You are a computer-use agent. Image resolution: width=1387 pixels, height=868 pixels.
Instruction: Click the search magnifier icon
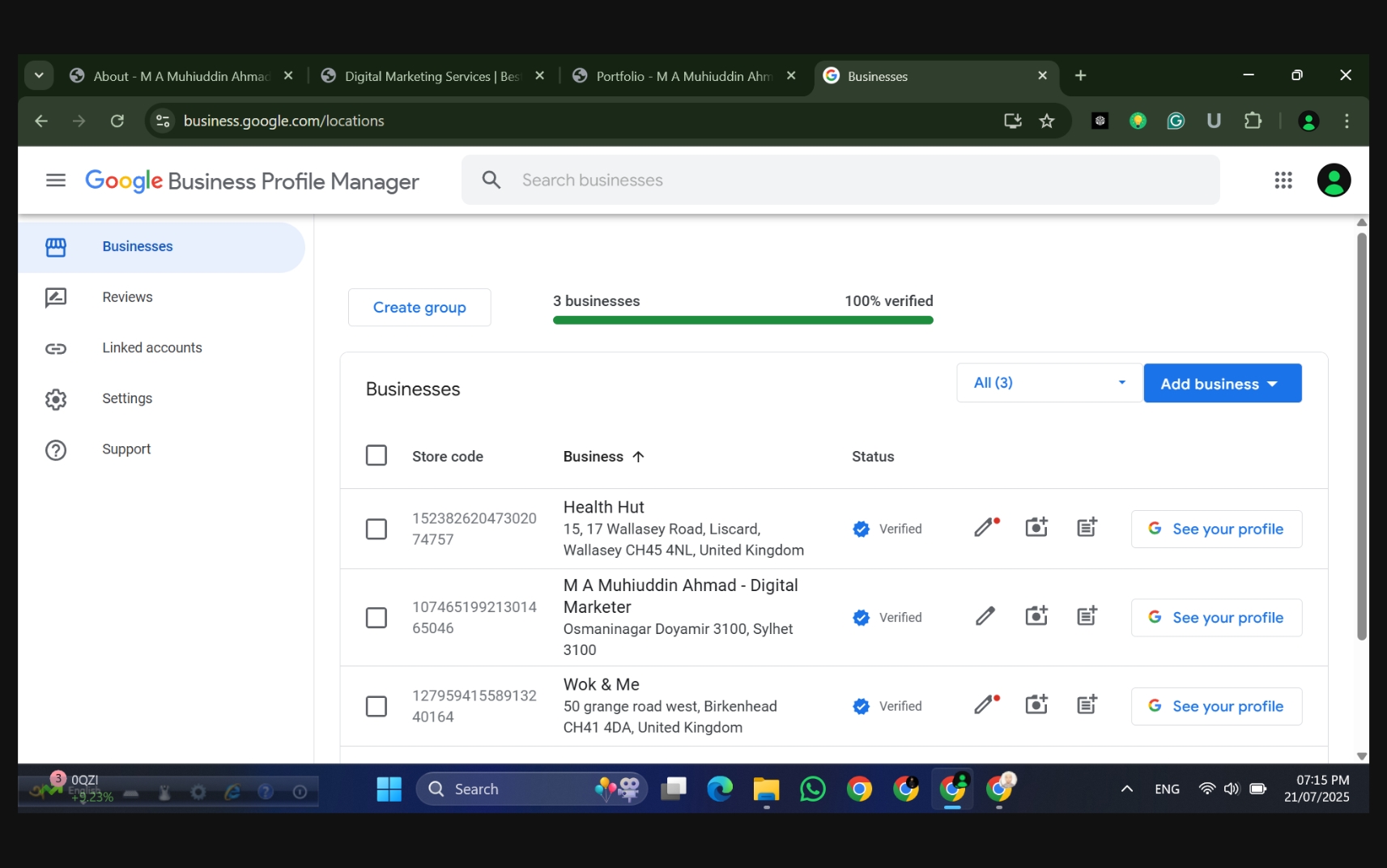pyautogui.click(x=491, y=180)
